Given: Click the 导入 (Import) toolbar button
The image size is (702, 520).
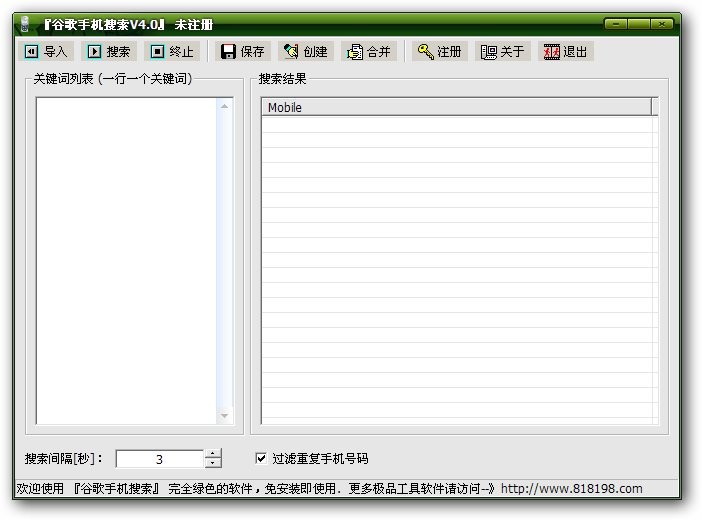Looking at the screenshot, I should [x=46, y=52].
